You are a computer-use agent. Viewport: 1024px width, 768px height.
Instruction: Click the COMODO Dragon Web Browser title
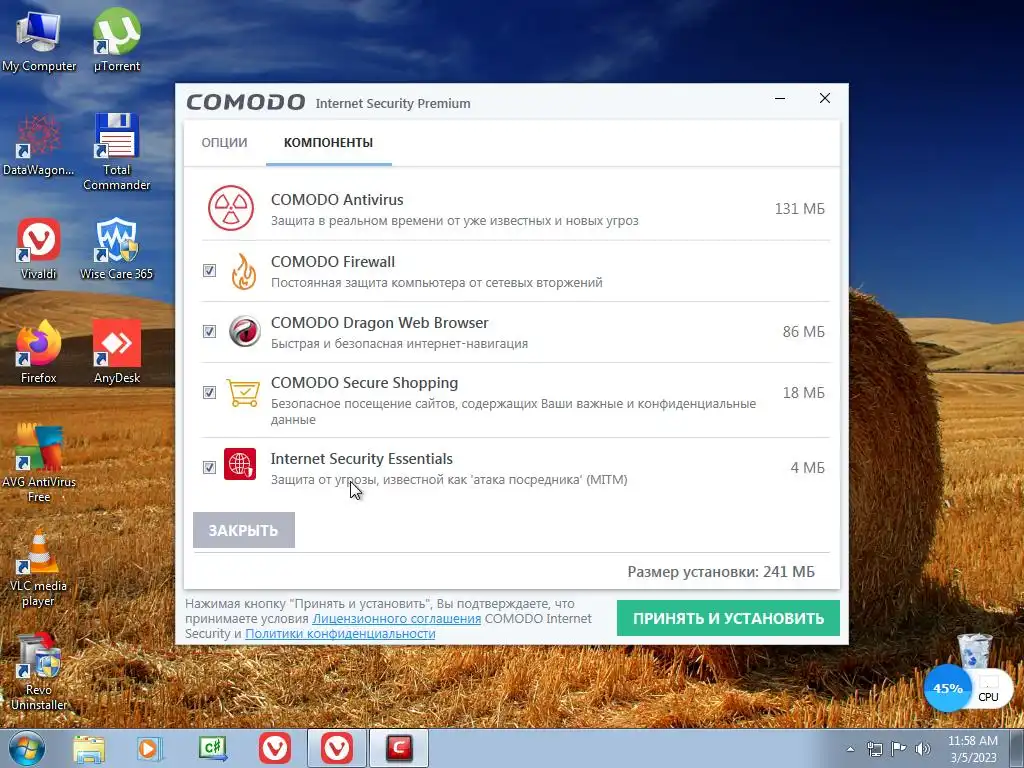click(379, 323)
